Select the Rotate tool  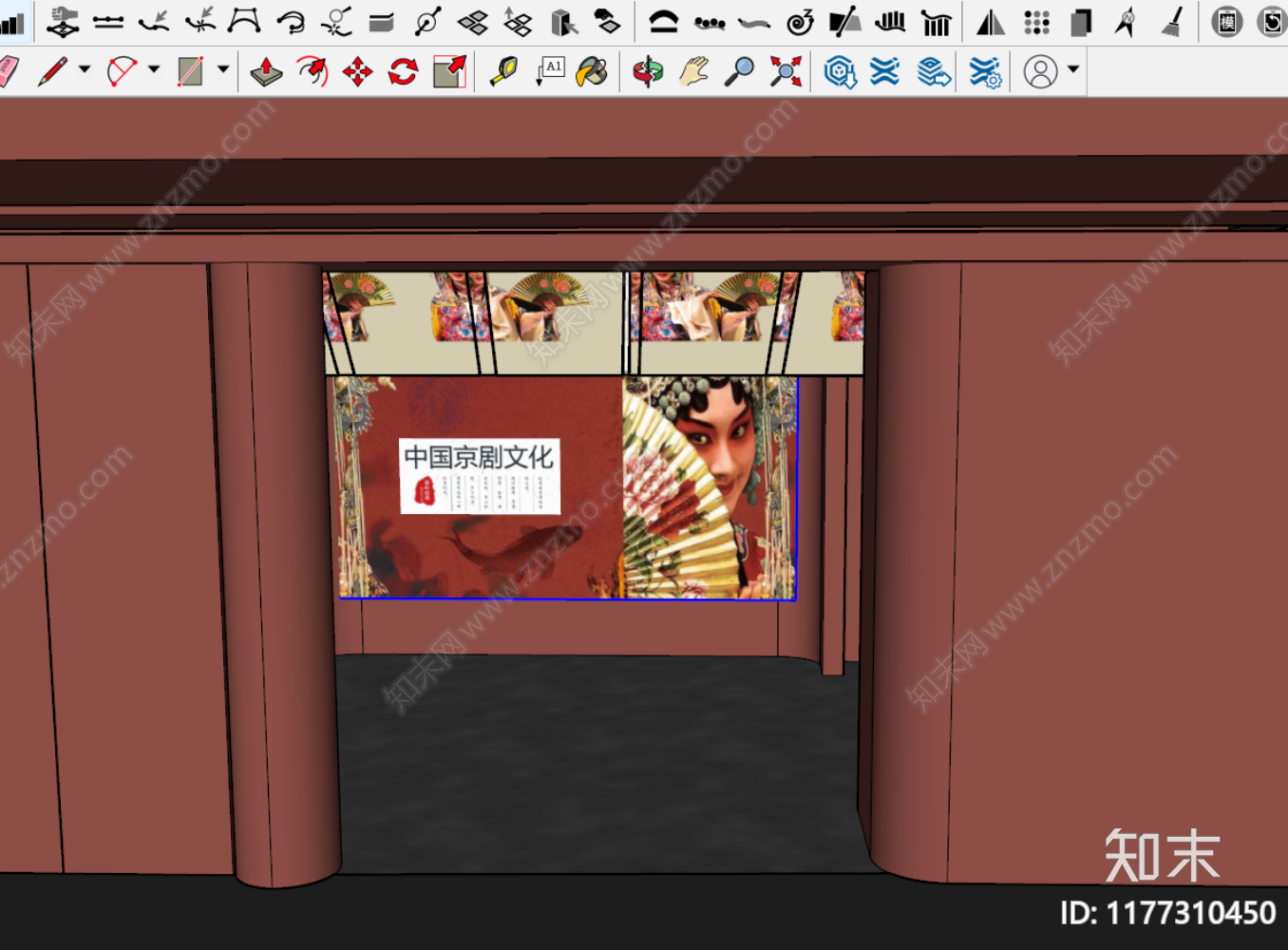(403, 71)
